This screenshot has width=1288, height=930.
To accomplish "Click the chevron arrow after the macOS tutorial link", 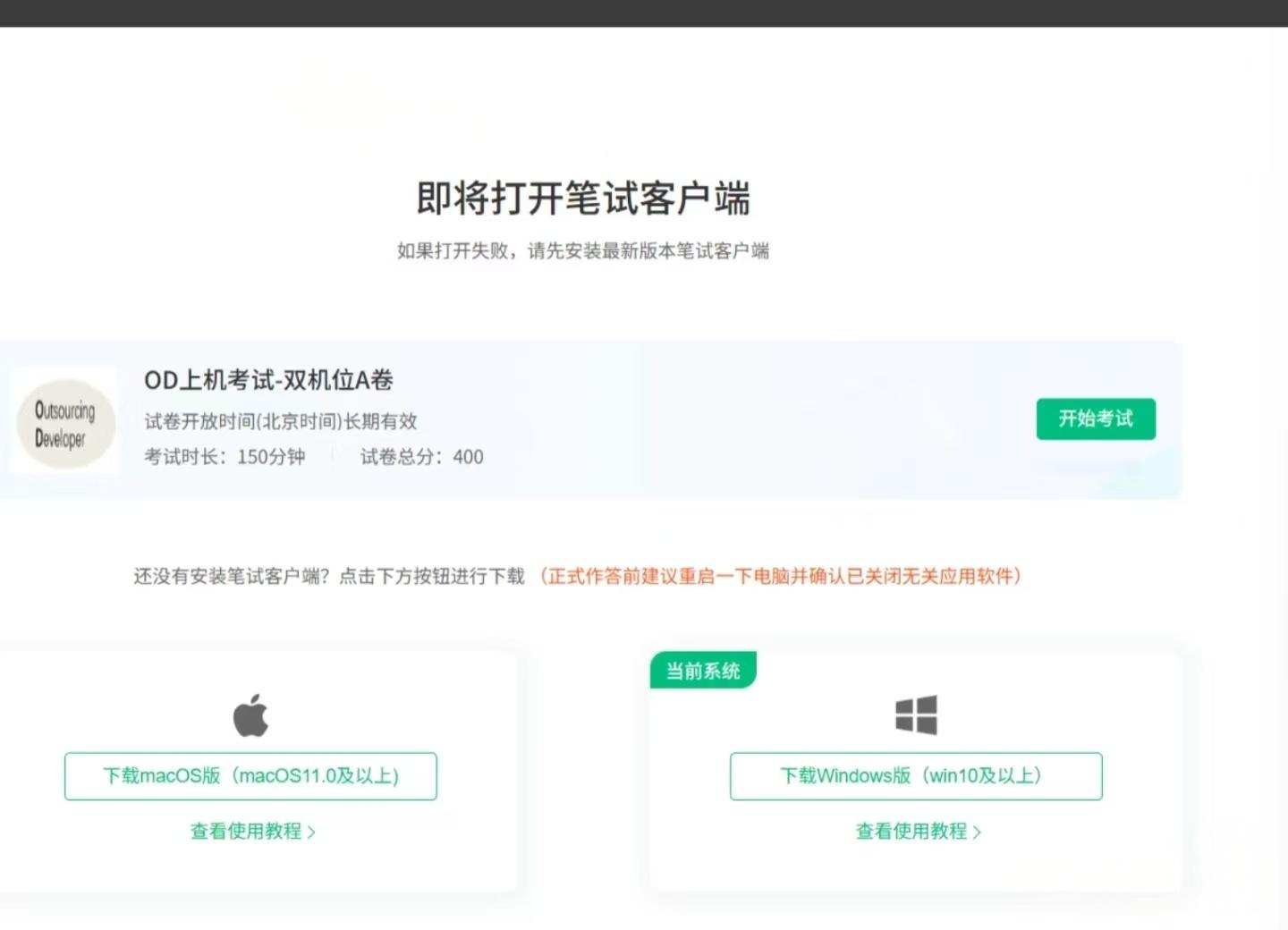I will (311, 833).
